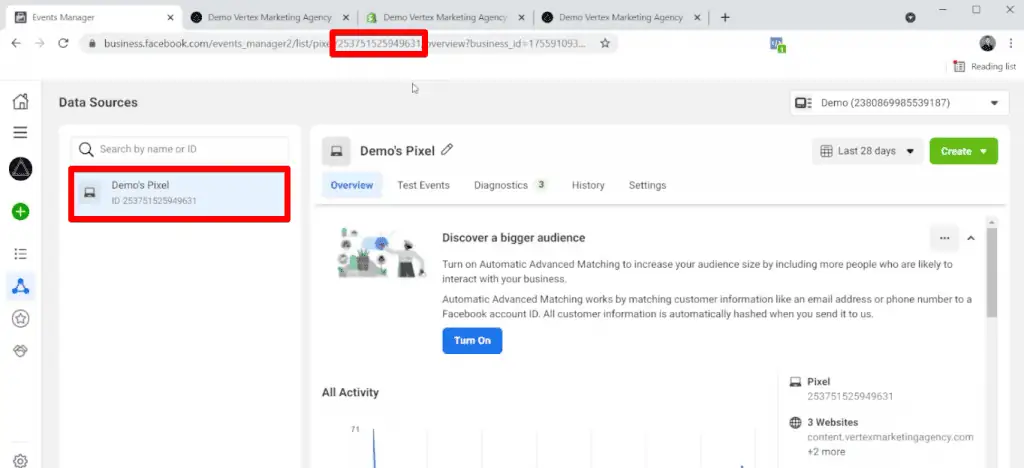Image resolution: width=1024 pixels, height=468 pixels.
Task: Collapse the Discover a bigger audience card
Action: 970,238
